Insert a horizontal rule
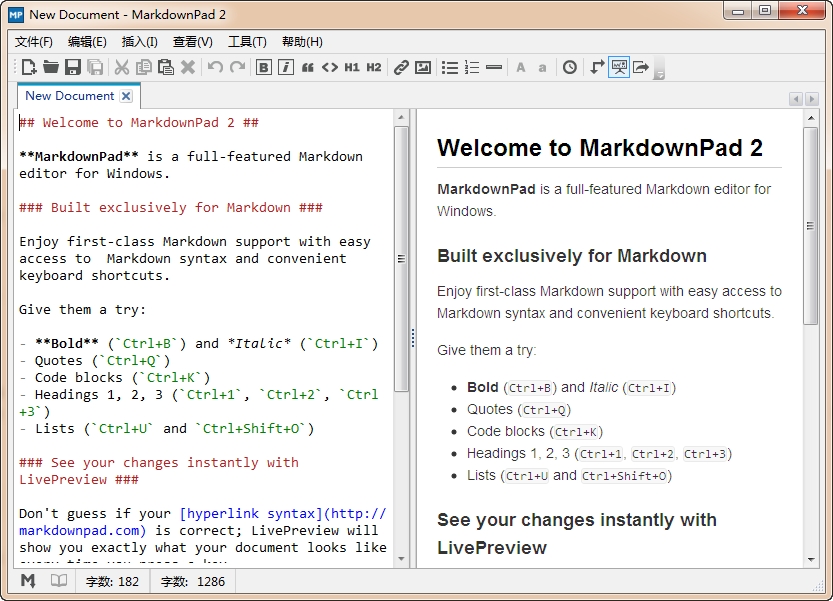 point(494,67)
